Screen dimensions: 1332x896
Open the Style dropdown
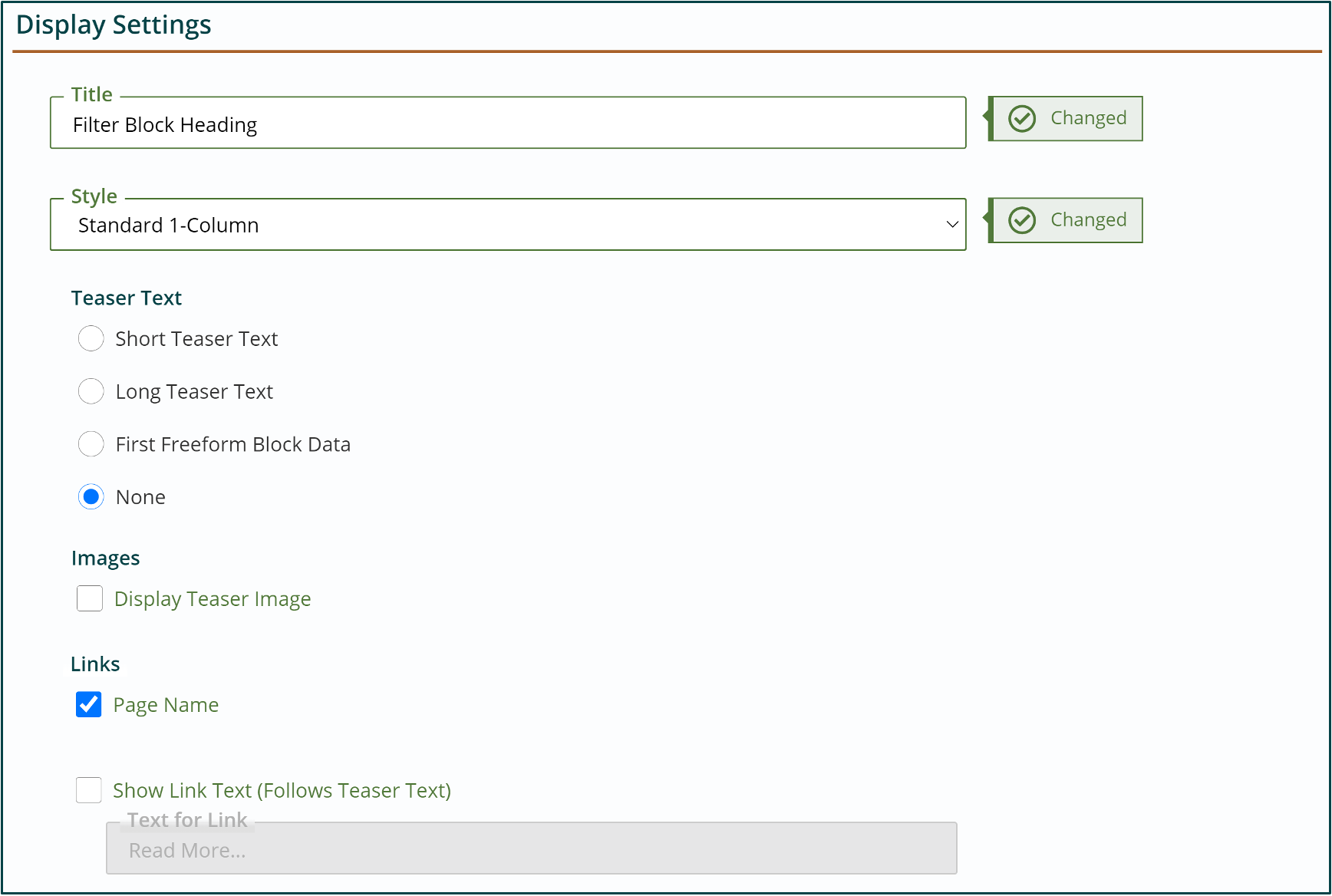click(508, 225)
